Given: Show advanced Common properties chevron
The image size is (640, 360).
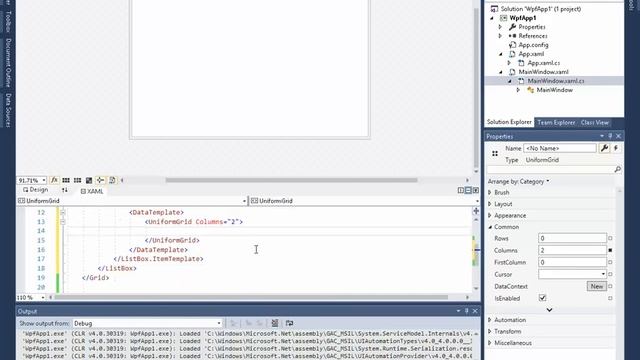Looking at the screenshot, I should pos(549,310).
